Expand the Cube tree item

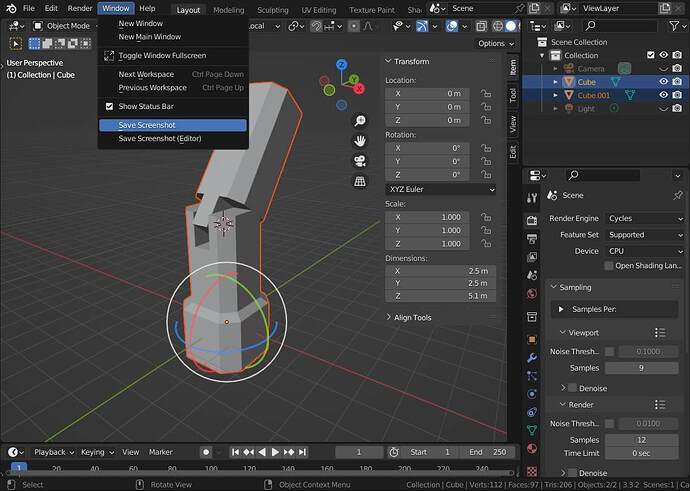tap(555, 82)
